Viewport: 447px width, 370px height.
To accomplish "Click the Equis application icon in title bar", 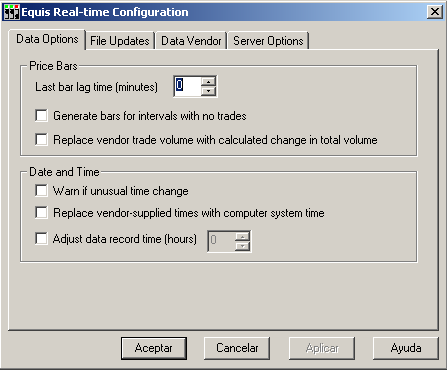I will [11, 12].
